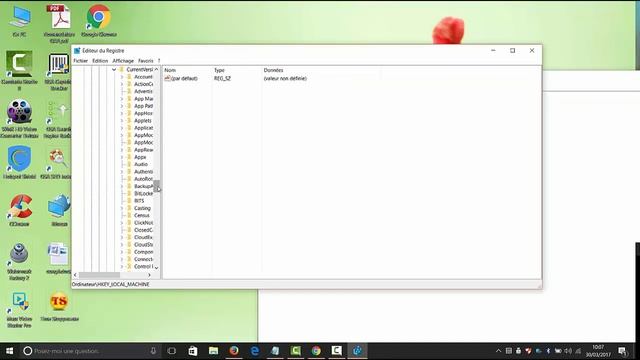Switch to the green Camtasia taskbar icon
Viewport: 640px width, 360px height.
(x=296, y=351)
